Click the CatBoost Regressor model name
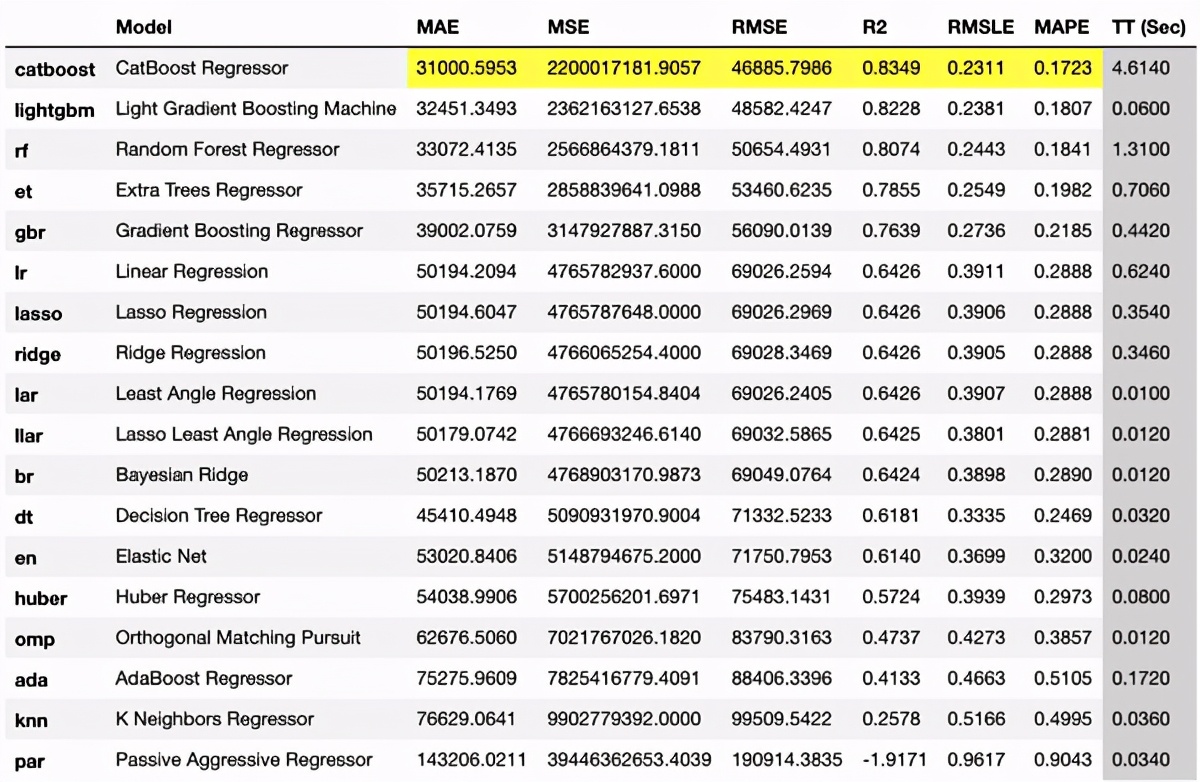 point(202,68)
